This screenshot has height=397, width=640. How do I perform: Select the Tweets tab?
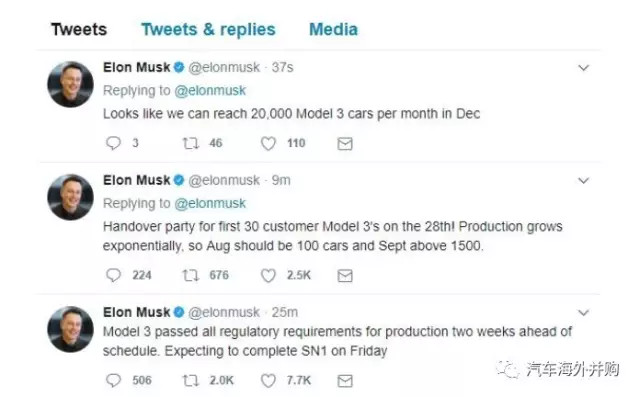pyautogui.click(x=79, y=29)
